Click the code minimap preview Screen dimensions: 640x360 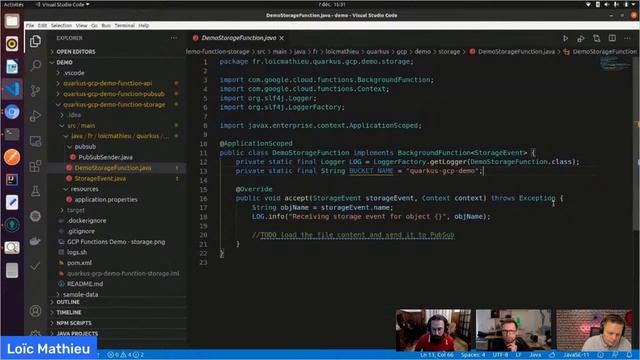615,64
